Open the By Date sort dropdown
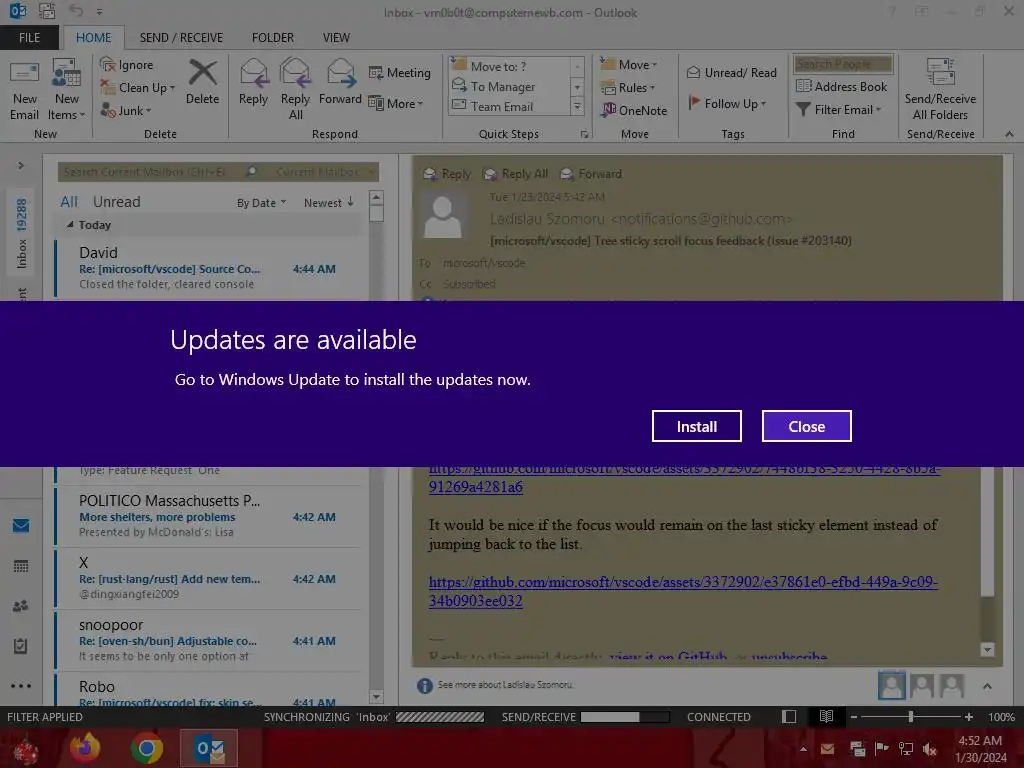This screenshot has height=768, width=1024. (261, 203)
